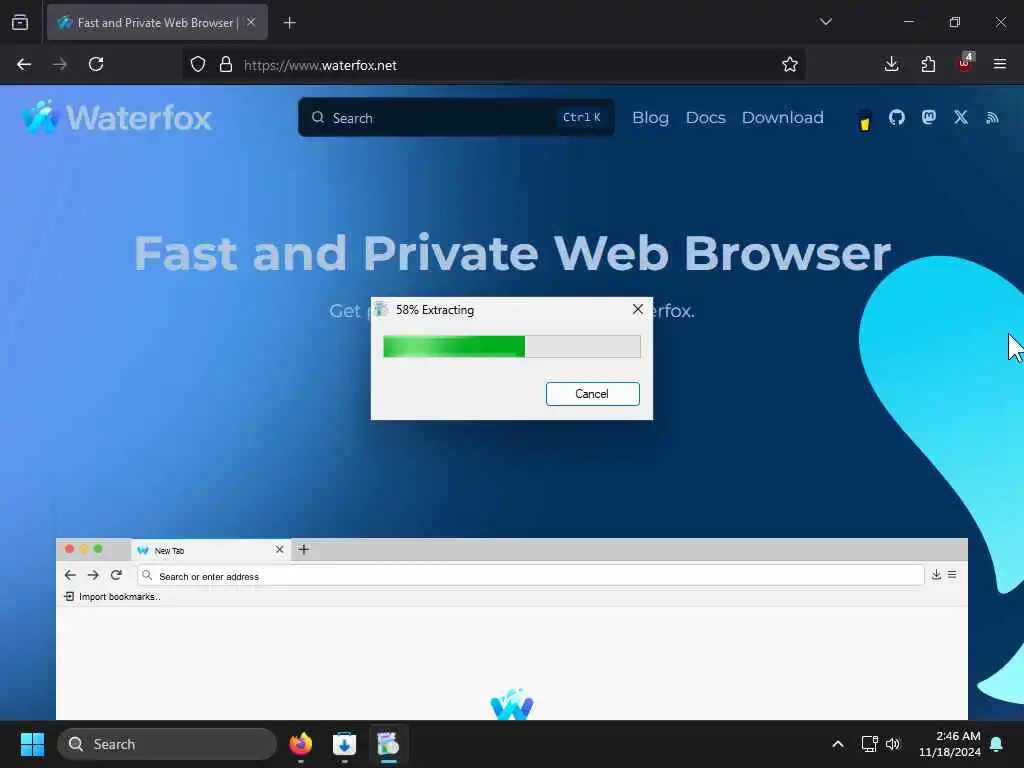Viewport: 1024px width, 768px height.
Task: Open the extensions puzzle icon
Action: click(928, 64)
